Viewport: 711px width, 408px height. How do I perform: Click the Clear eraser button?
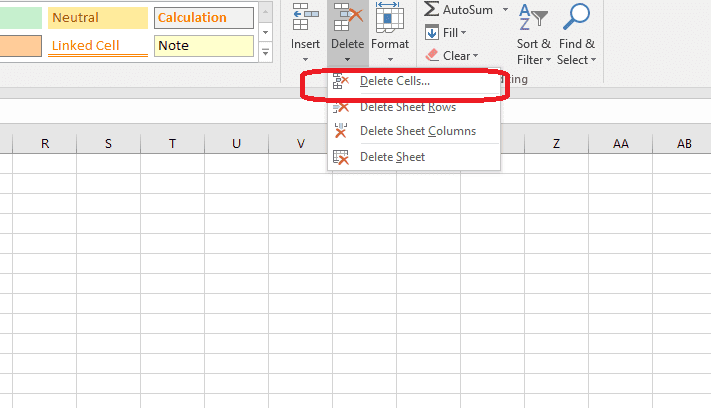(432, 56)
